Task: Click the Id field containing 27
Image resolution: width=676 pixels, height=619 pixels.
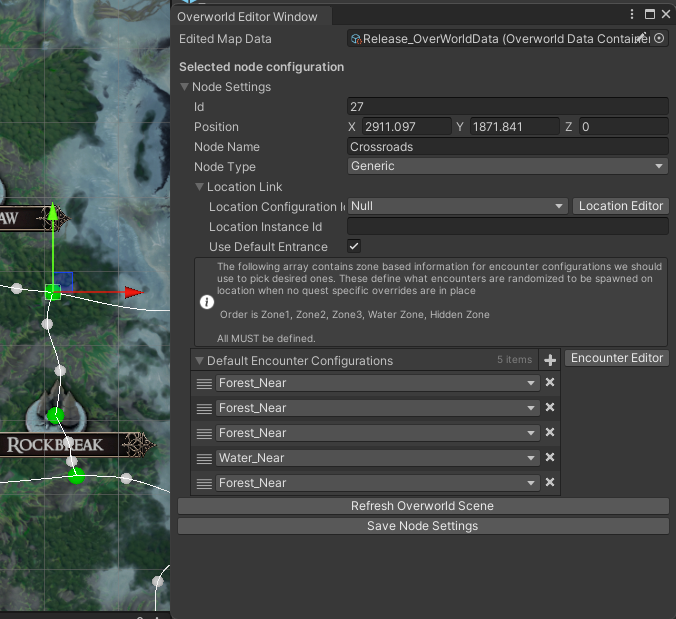Action: [x=508, y=106]
